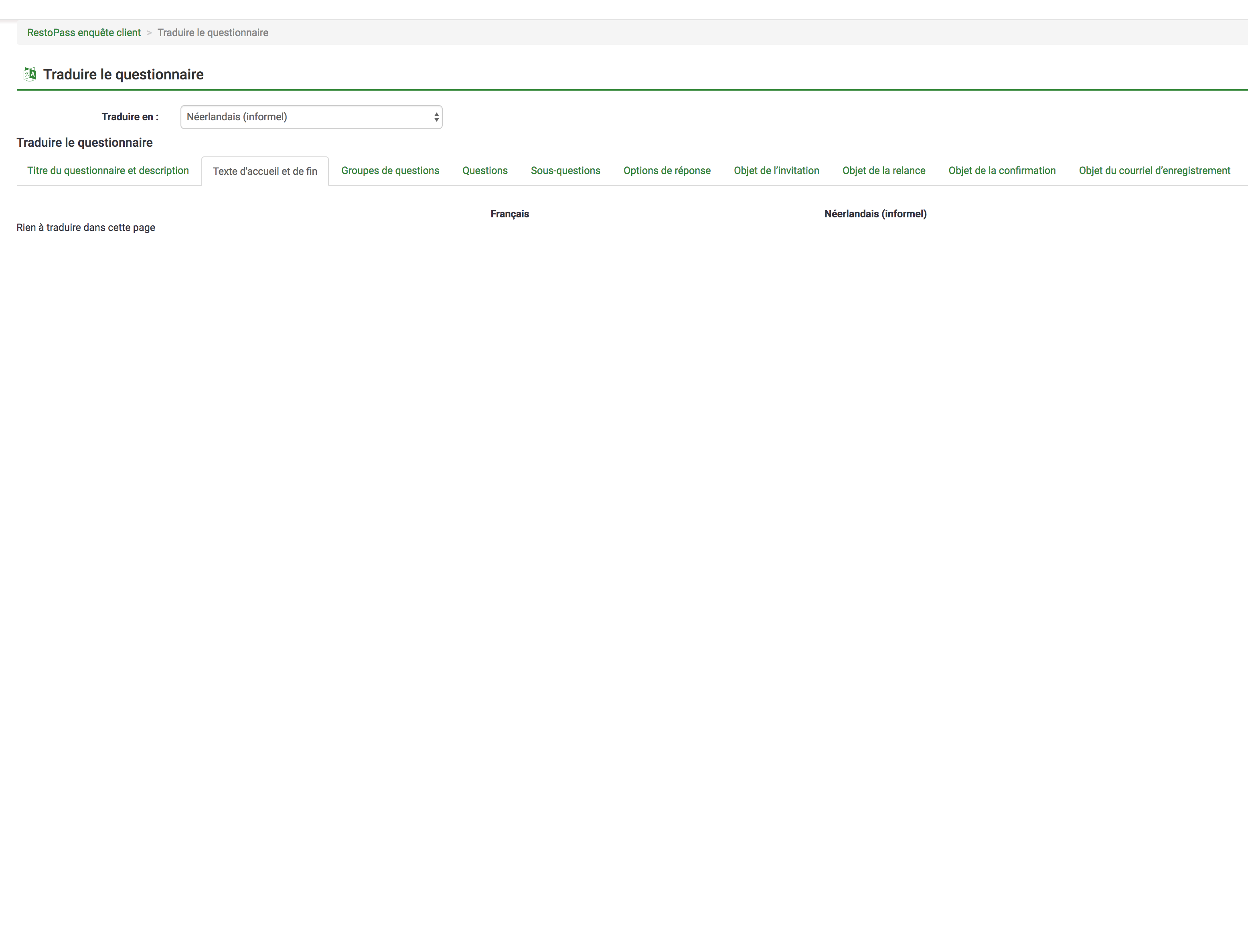Image resolution: width=1248 pixels, height=952 pixels.
Task: Open the 'Sous-questions' tab
Action: (x=565, y=170)
